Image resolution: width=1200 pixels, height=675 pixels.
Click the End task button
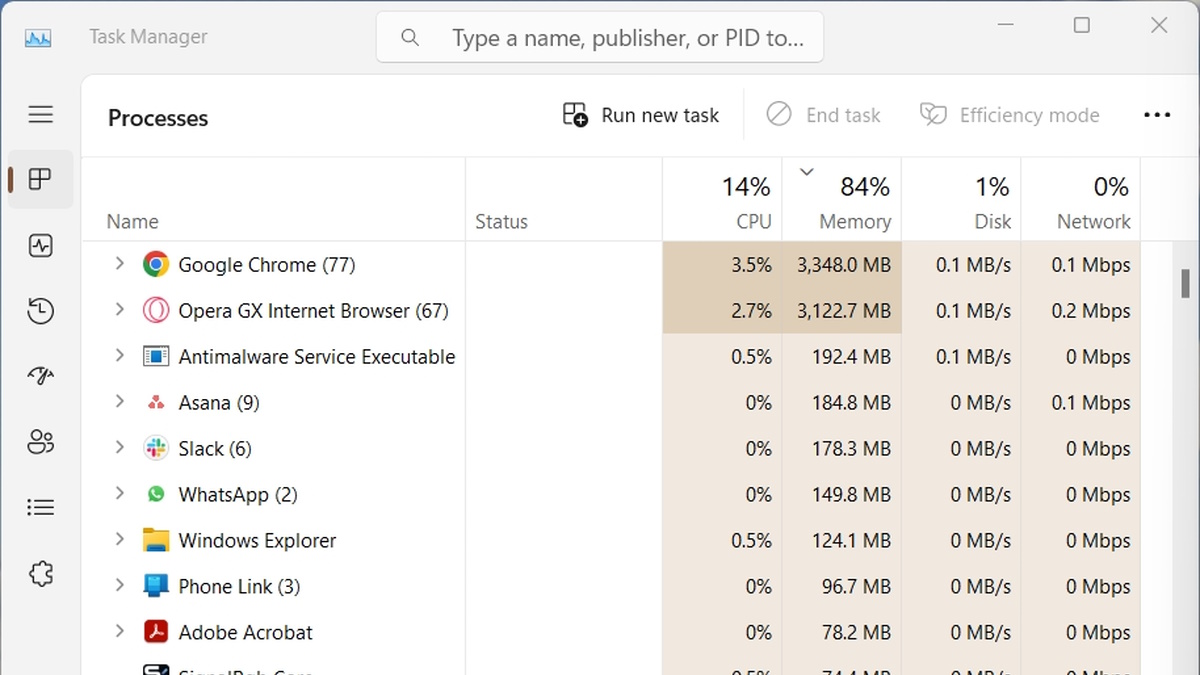pyautogui.click(x=824, y=115)
